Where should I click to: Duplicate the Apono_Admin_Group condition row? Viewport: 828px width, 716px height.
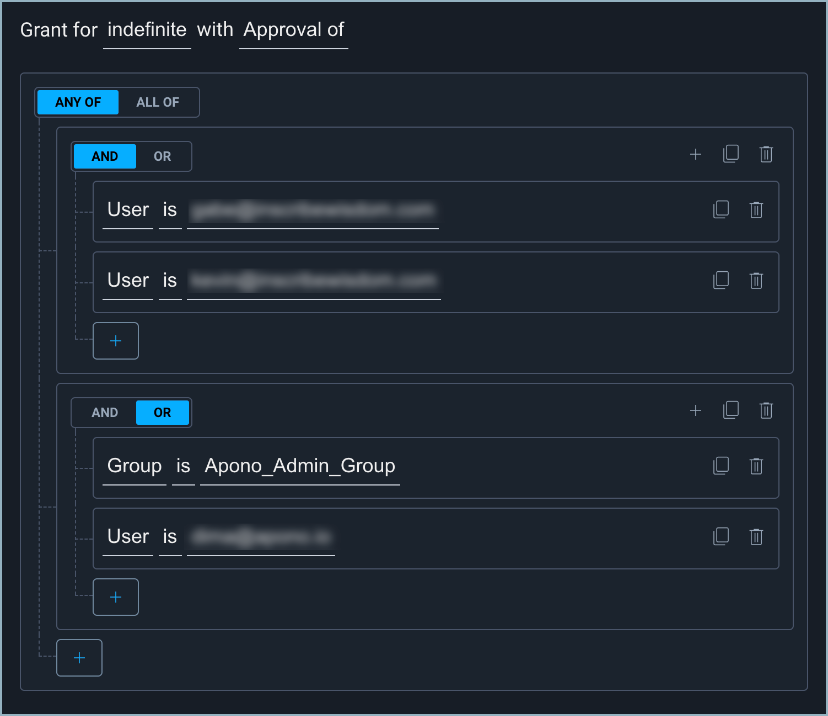tap(721, 466)
